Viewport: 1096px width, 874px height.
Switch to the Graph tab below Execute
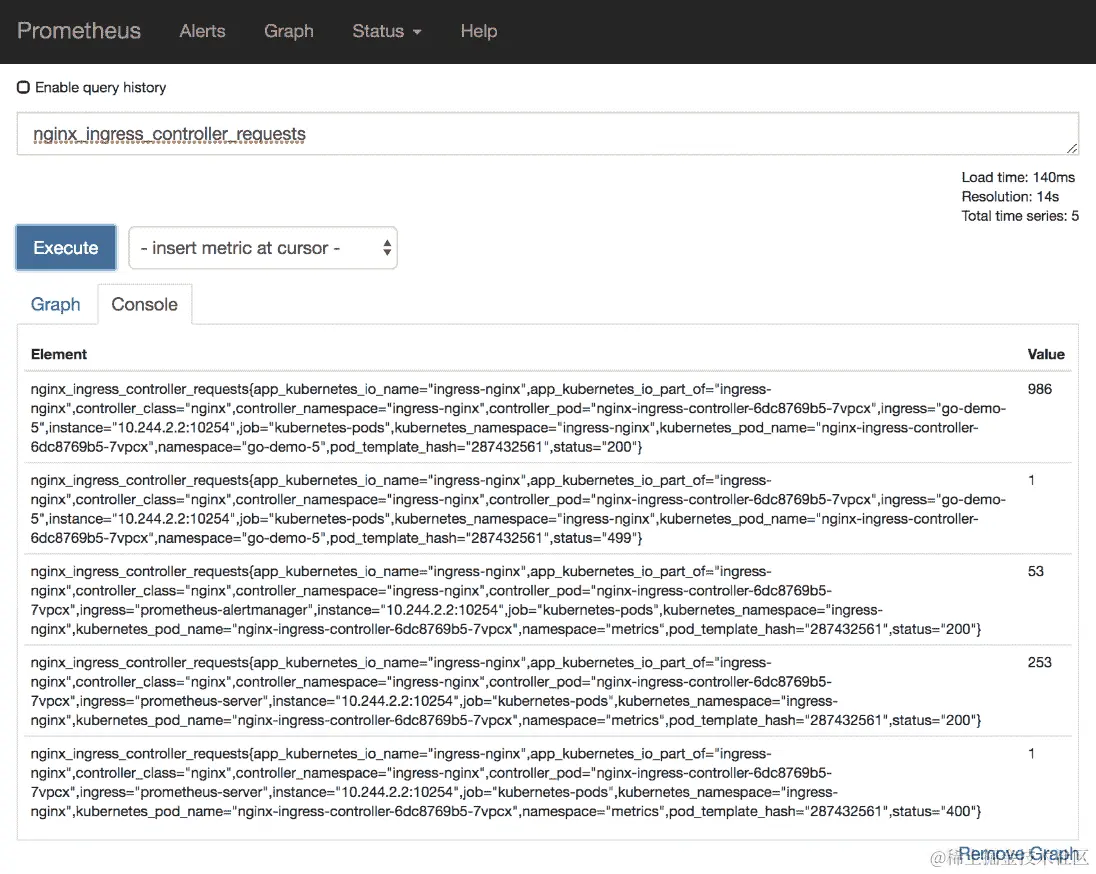pos(56,304)
